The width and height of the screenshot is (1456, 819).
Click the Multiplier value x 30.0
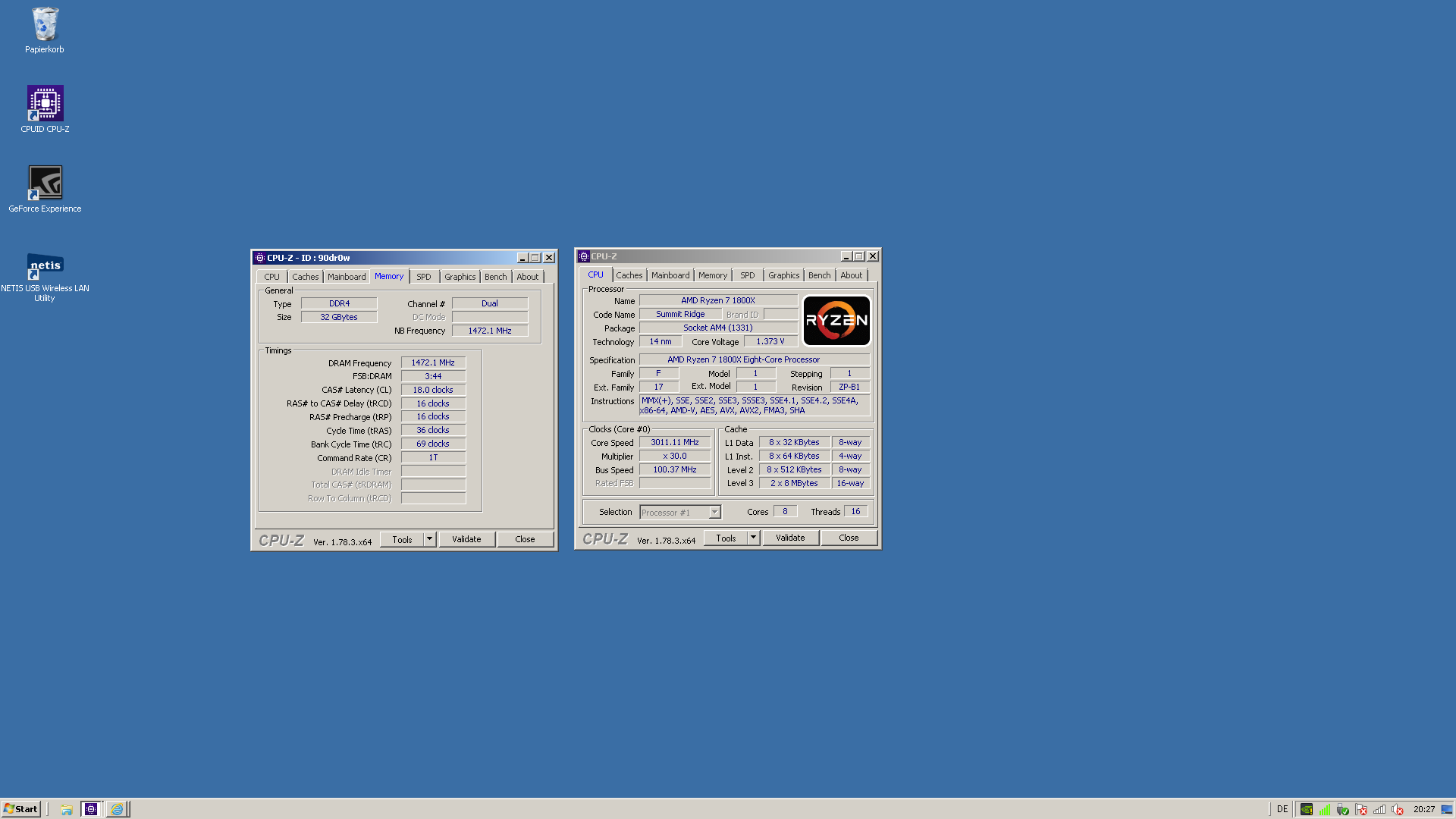click(675, 456)
